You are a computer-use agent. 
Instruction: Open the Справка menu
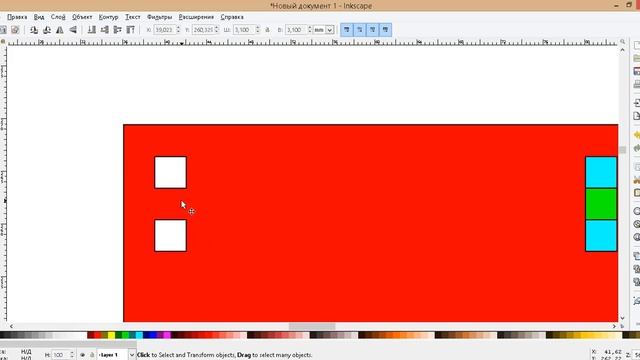pos(232,17)
